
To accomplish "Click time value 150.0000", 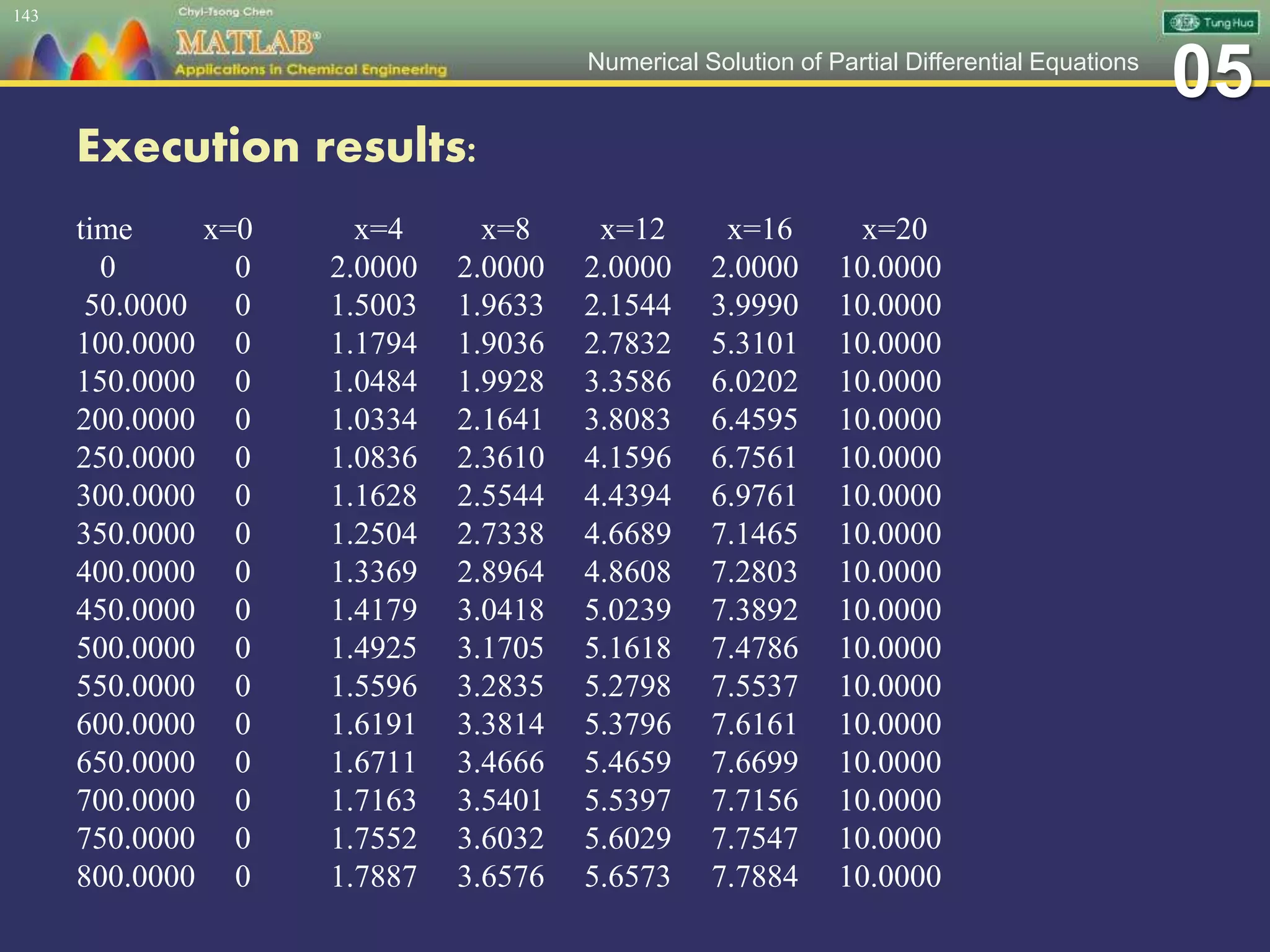I will (x=136, y=381).
